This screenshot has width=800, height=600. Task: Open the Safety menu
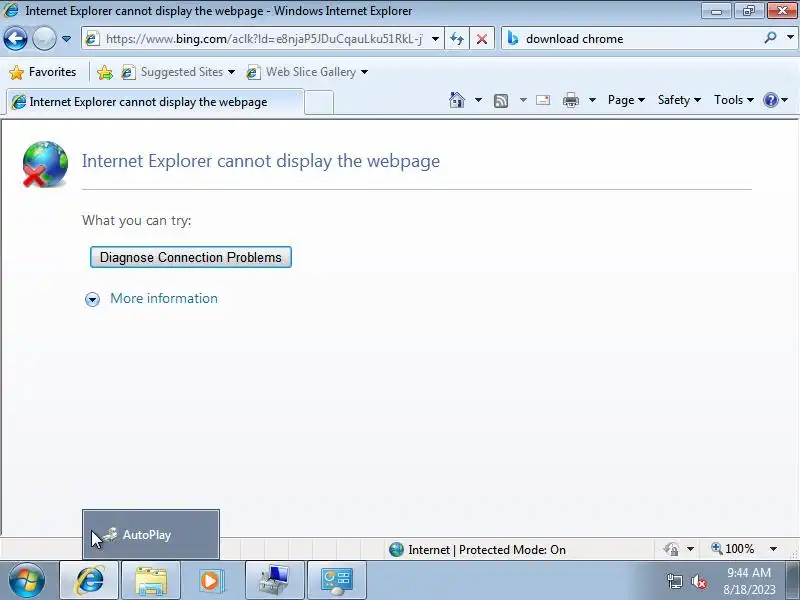(679, 100)
